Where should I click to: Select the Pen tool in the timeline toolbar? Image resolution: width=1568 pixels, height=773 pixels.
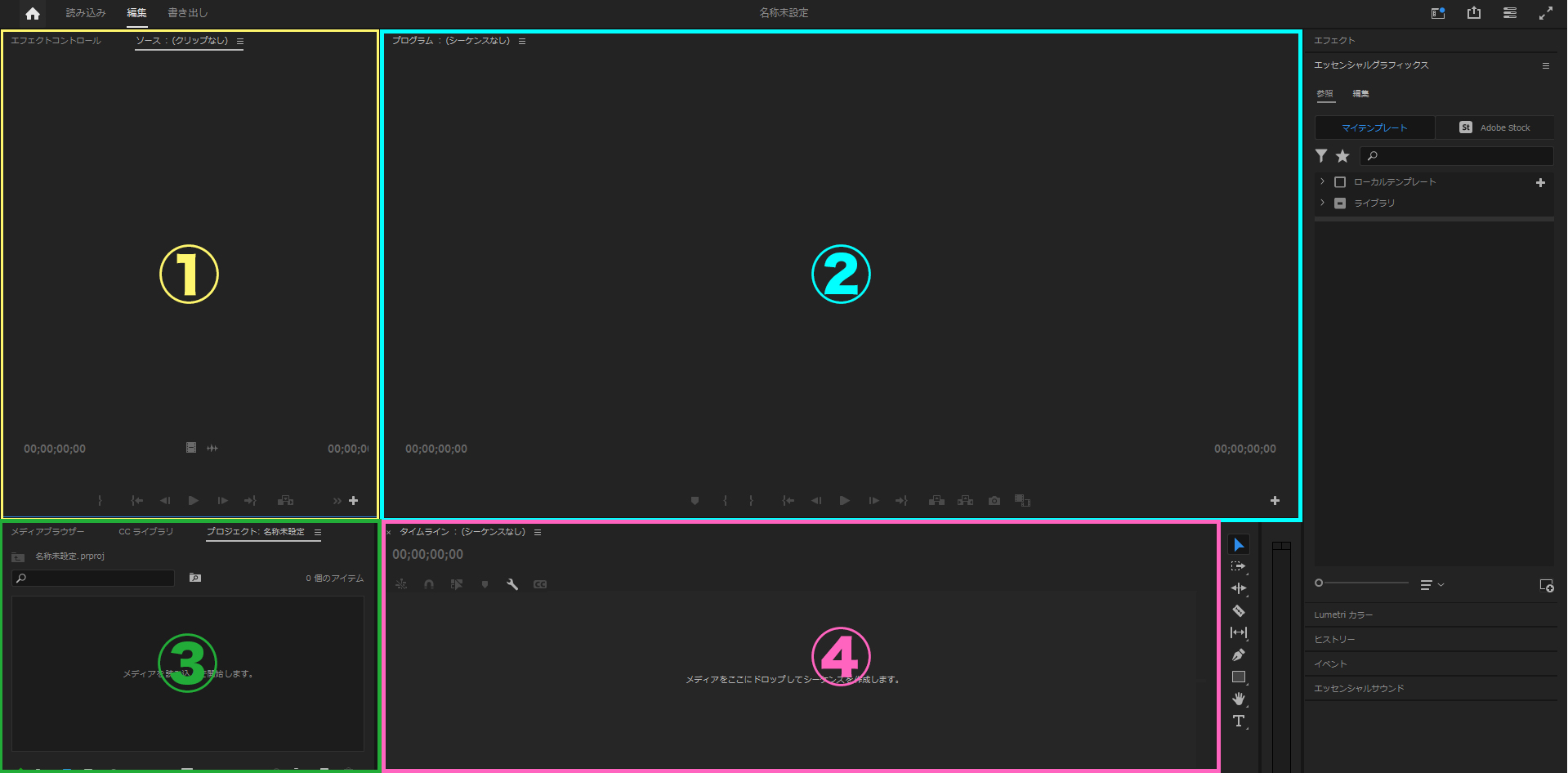coord(1239,655)
